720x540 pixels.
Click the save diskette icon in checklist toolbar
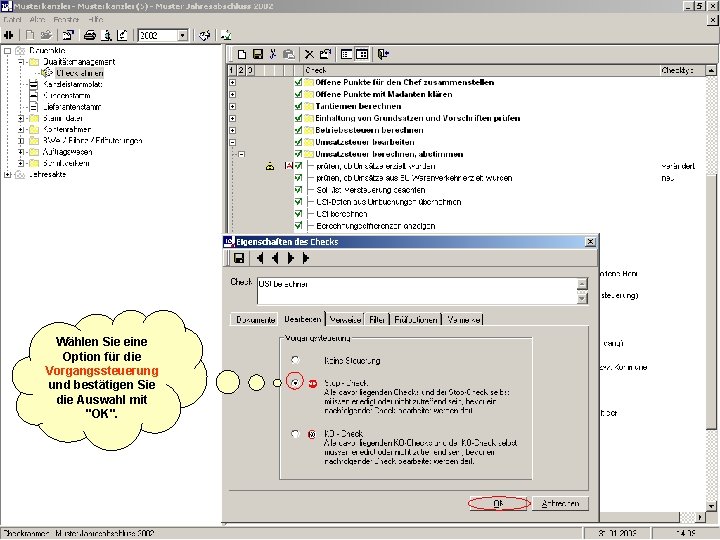tap(258, 54)
